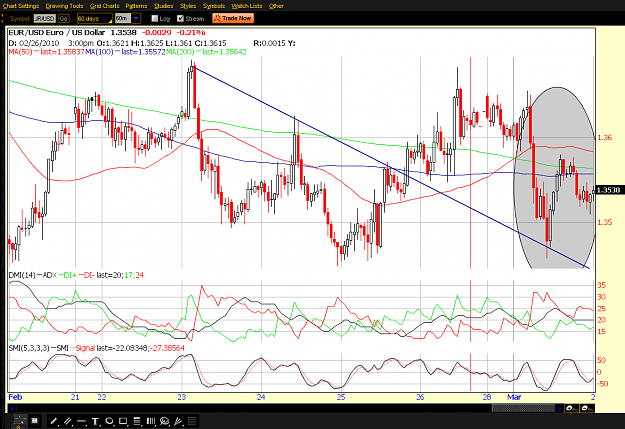Open the 60m interval dropdown arrow
Screen dimensions: 625x429
point(136,18)
